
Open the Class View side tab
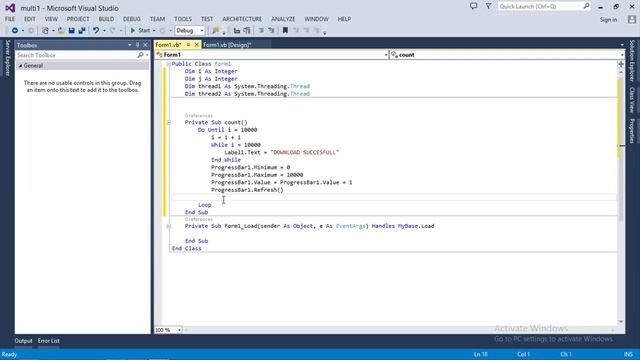(x=632, y=100)
